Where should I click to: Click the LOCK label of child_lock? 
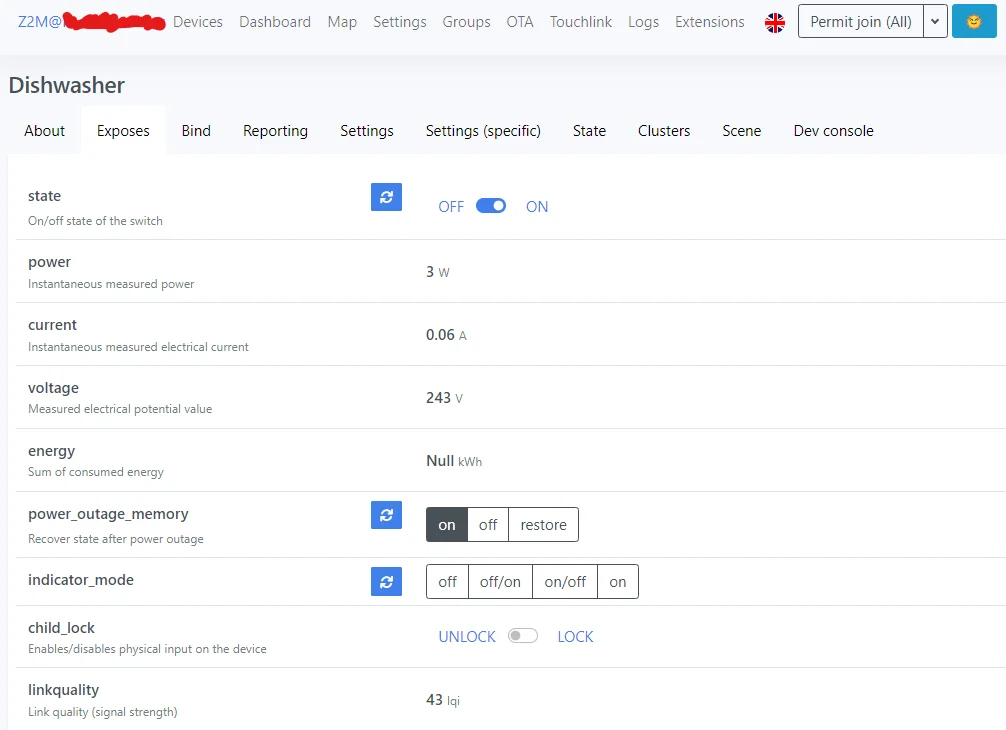point(575,636)
